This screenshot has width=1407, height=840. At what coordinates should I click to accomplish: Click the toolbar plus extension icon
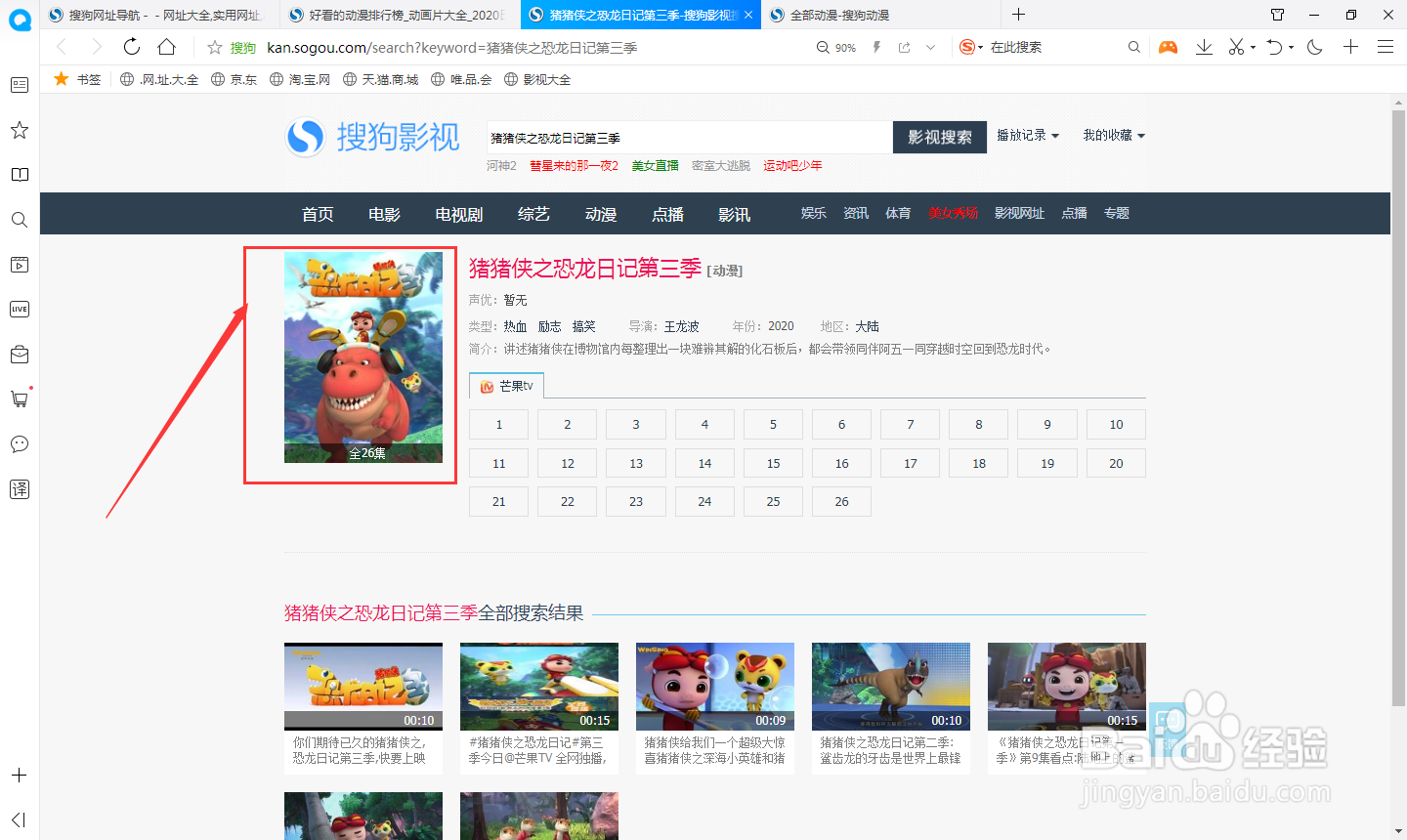[1350, 47]
